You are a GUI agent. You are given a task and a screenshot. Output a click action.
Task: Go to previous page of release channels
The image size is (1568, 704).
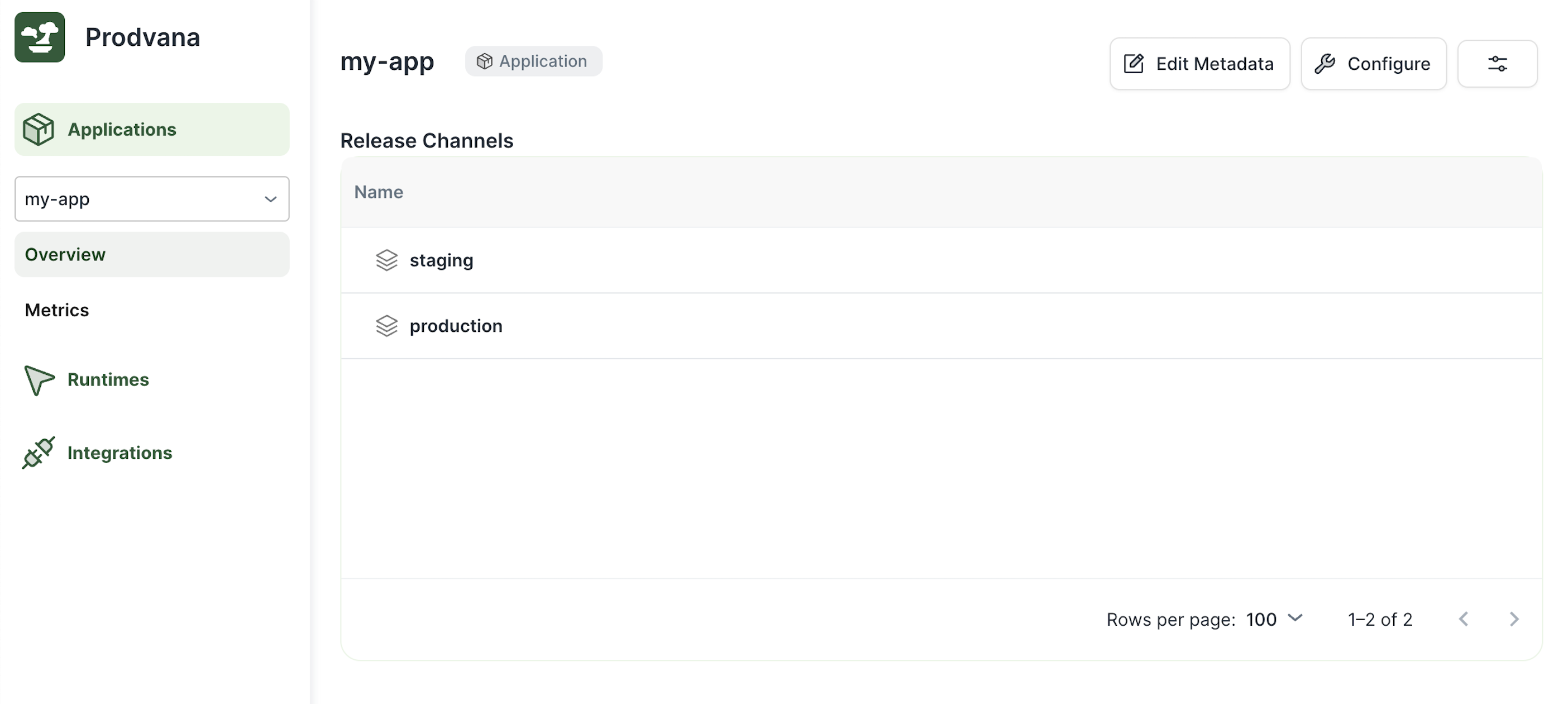tap(1464, 619)
